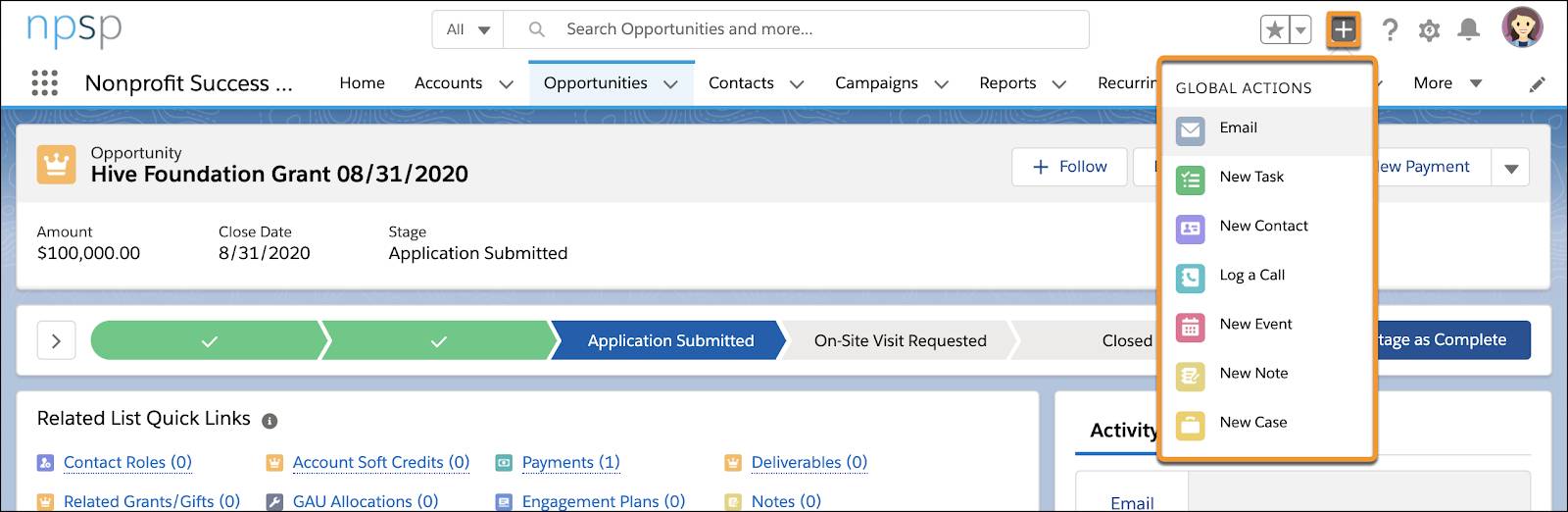This screenshot has height=512, width=1568.
Task: Expand the Opportunities tab chevron
Action: (670, 84)
